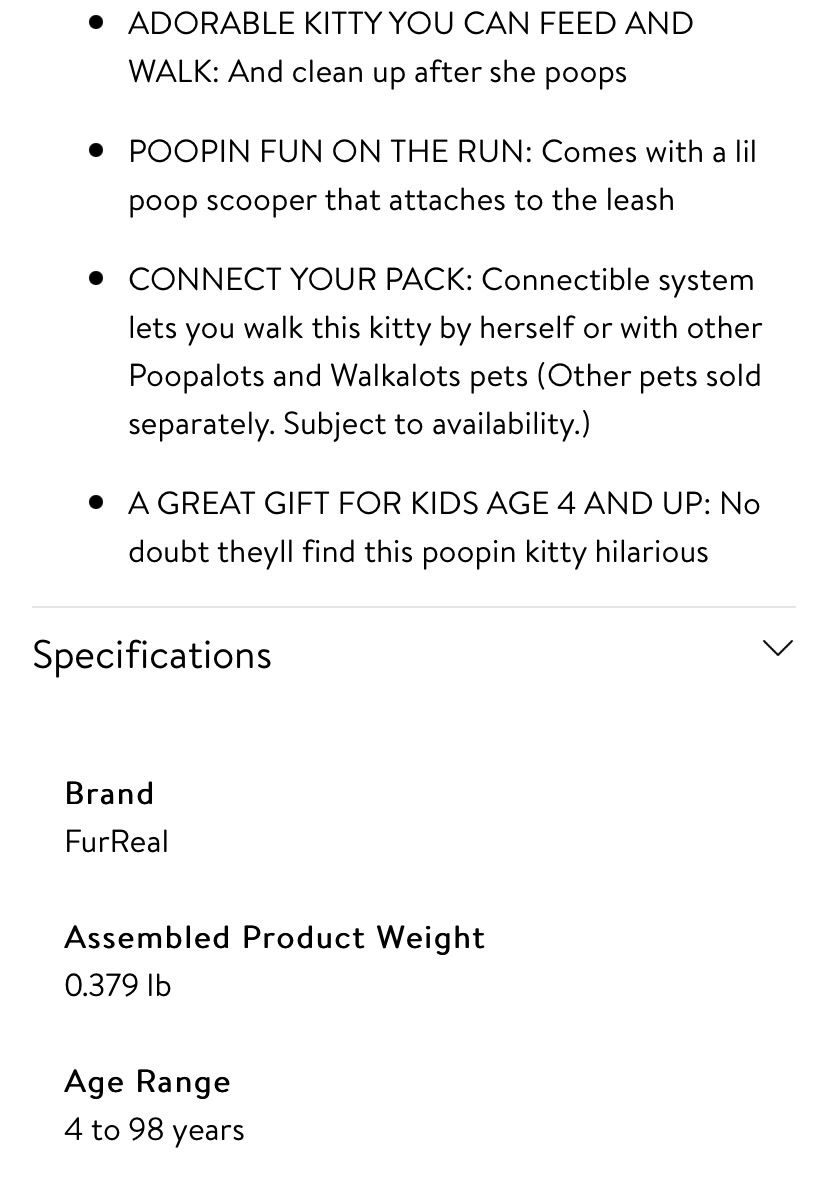Click the Assembled Product Weight label
The height and width of the screenshot is (1189, 828).
coord(274,938)
